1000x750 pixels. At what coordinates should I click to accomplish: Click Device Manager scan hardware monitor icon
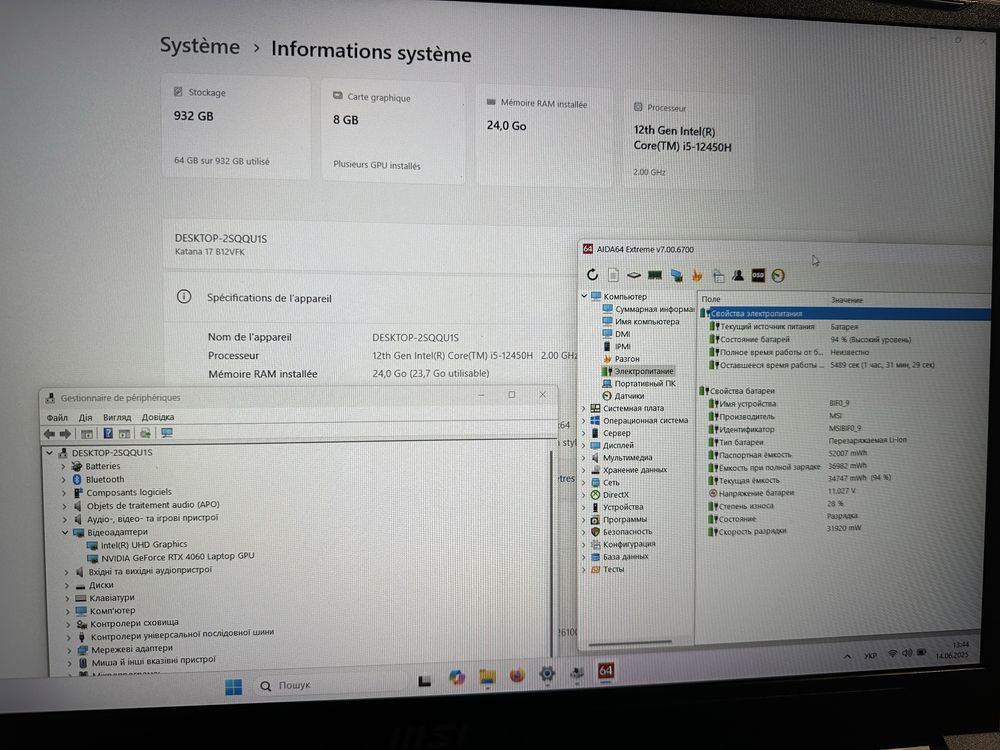pos(167,433)
